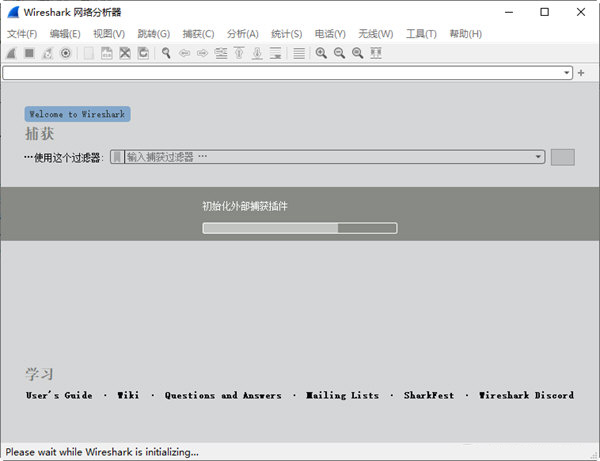Click the resize columns icon
600x461 pixels.
click(x=376, y=53)
